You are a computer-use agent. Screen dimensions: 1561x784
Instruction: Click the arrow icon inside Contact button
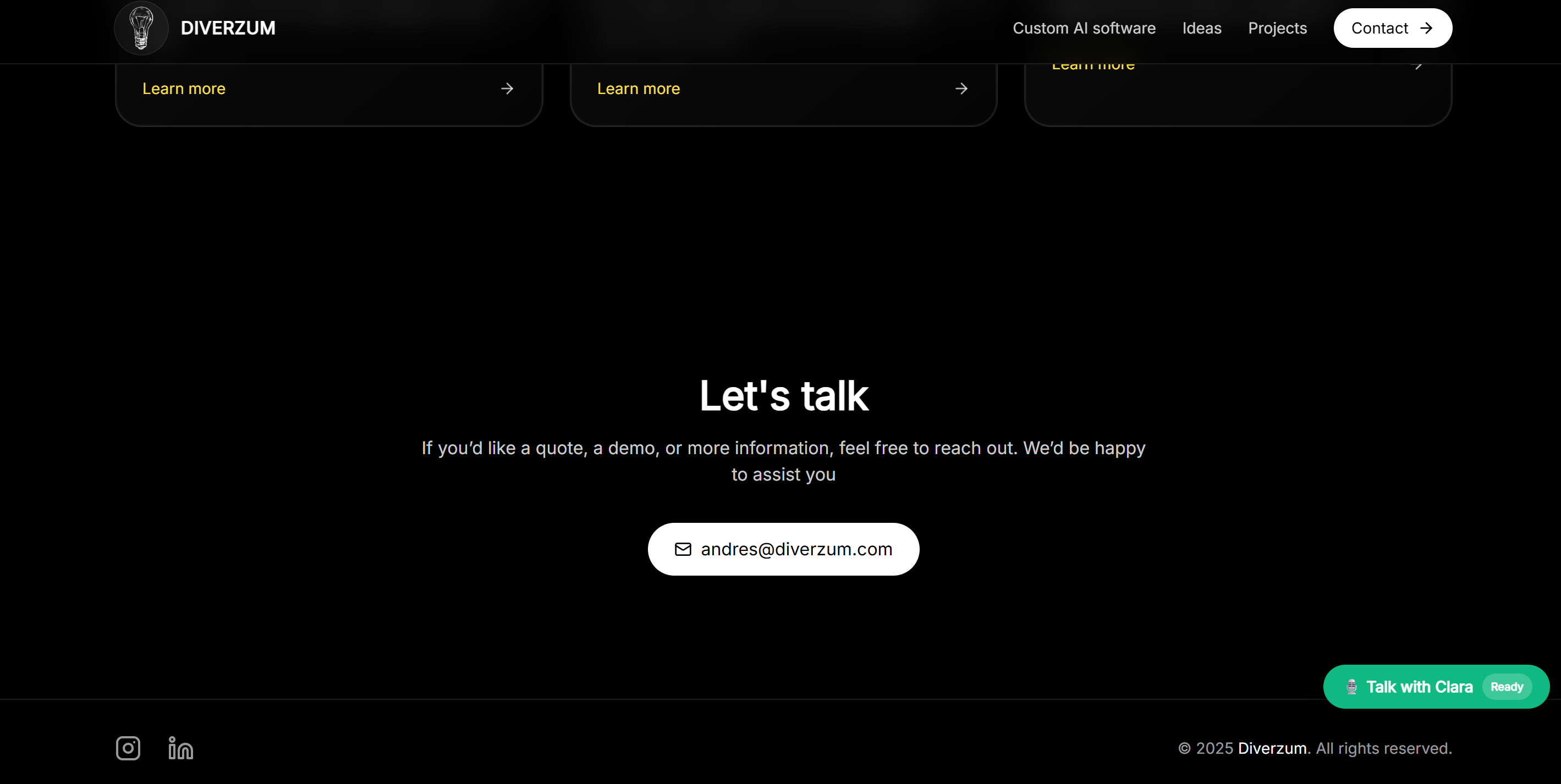[x=1426, y=28]
